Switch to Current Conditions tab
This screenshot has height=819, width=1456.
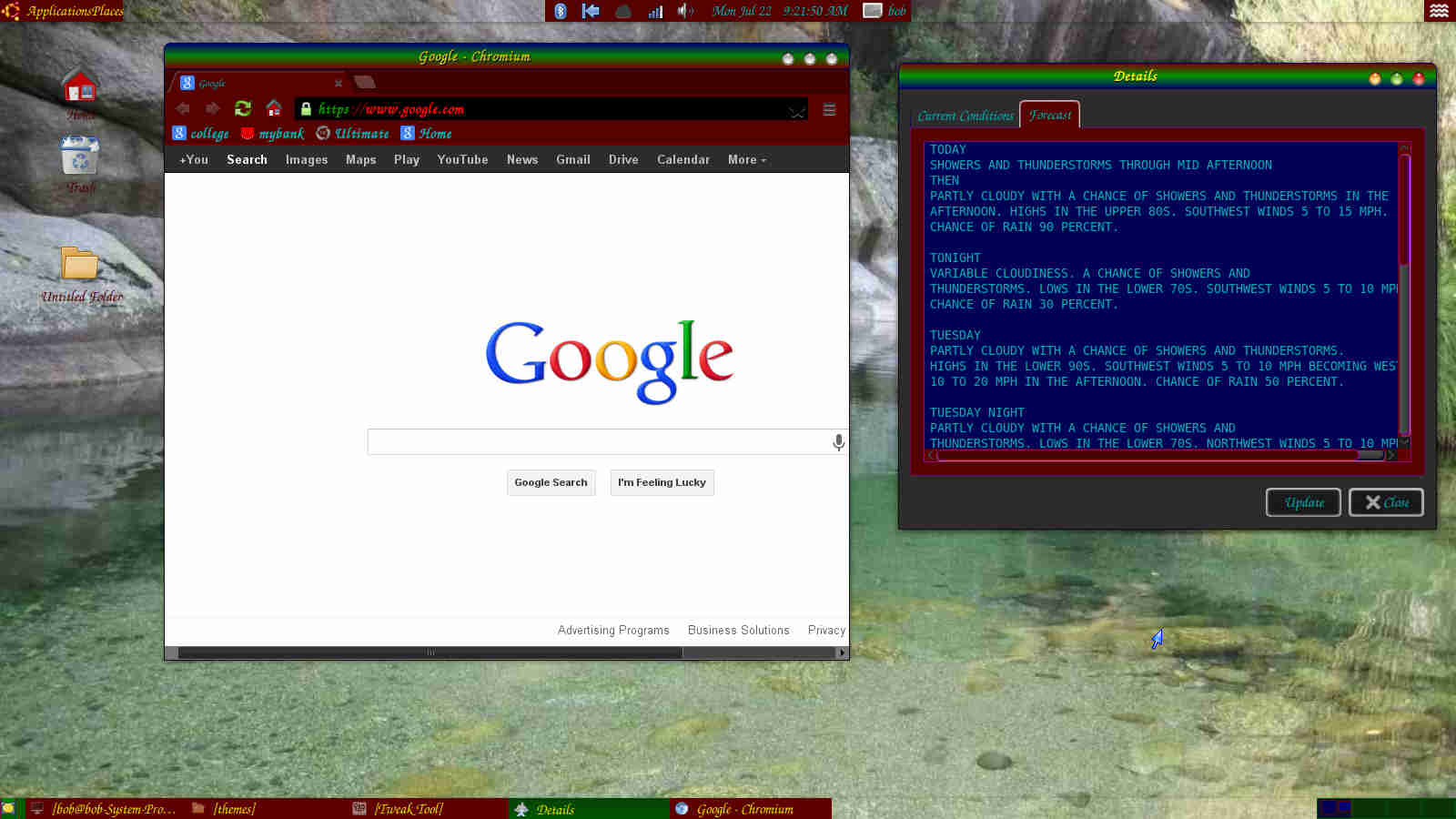pos(966,116)
